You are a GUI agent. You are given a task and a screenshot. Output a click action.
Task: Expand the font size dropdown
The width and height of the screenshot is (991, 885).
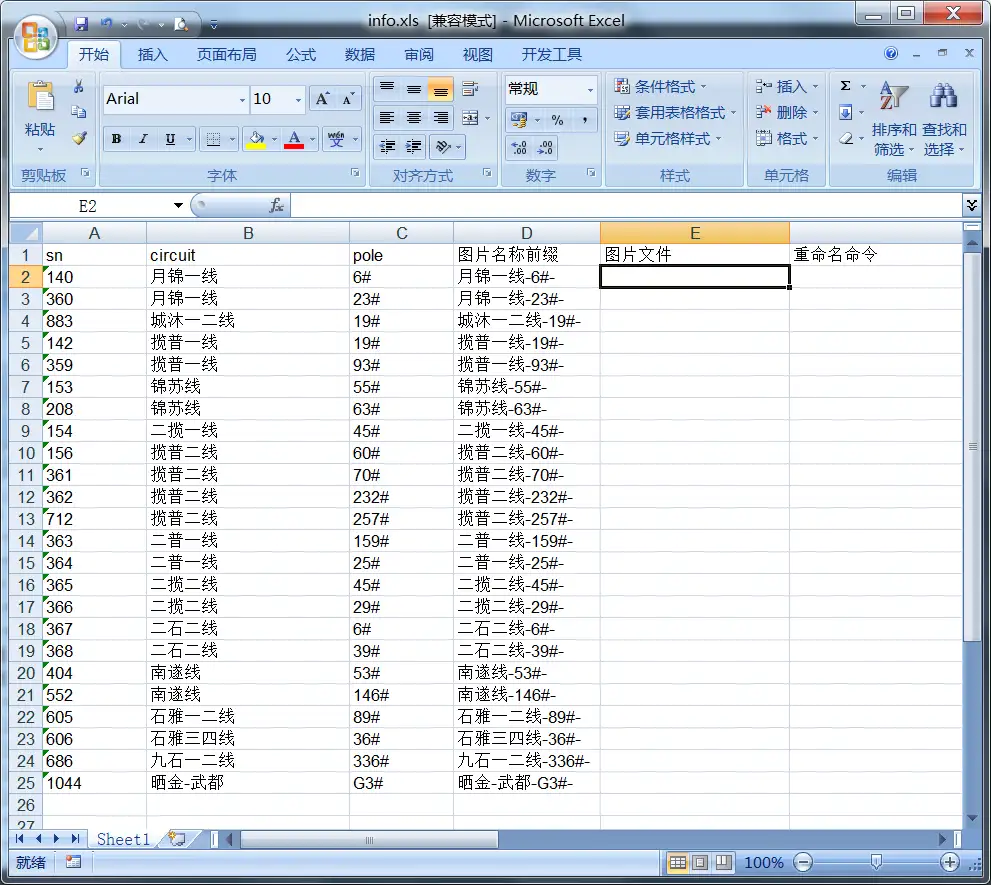pos(299,99)
